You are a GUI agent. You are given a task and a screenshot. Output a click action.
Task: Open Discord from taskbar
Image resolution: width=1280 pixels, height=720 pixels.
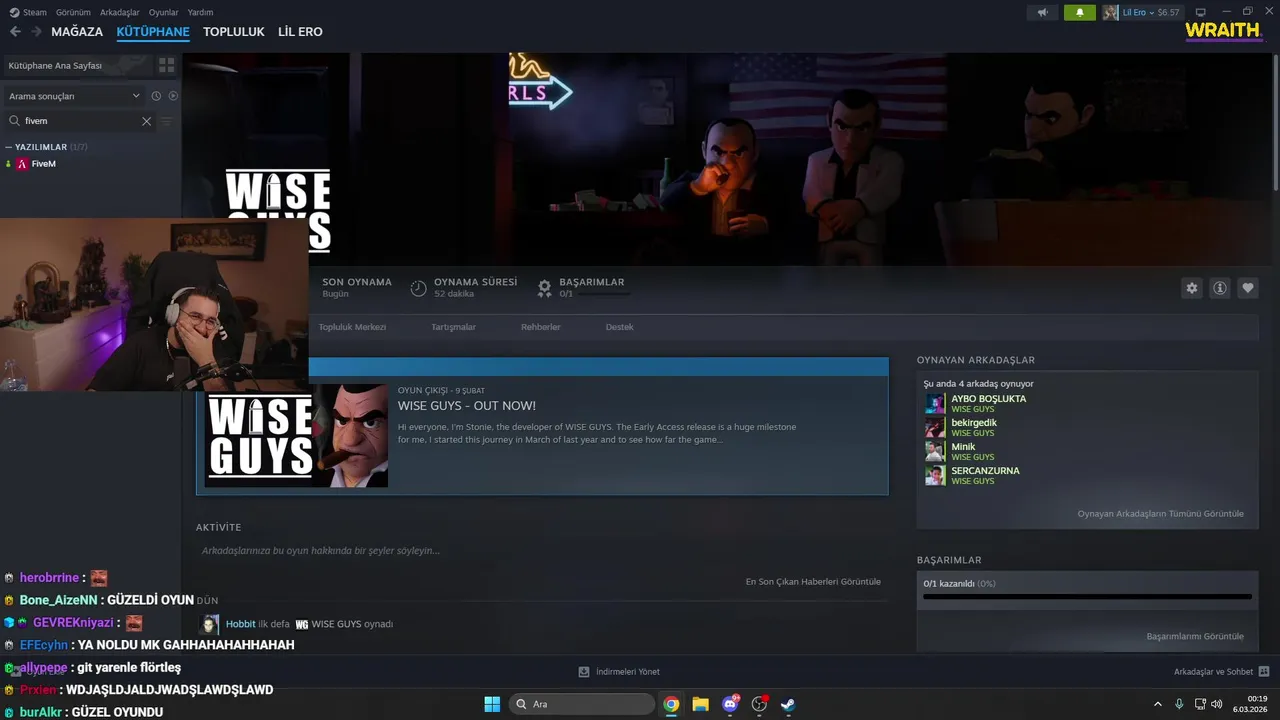[730, 704]
